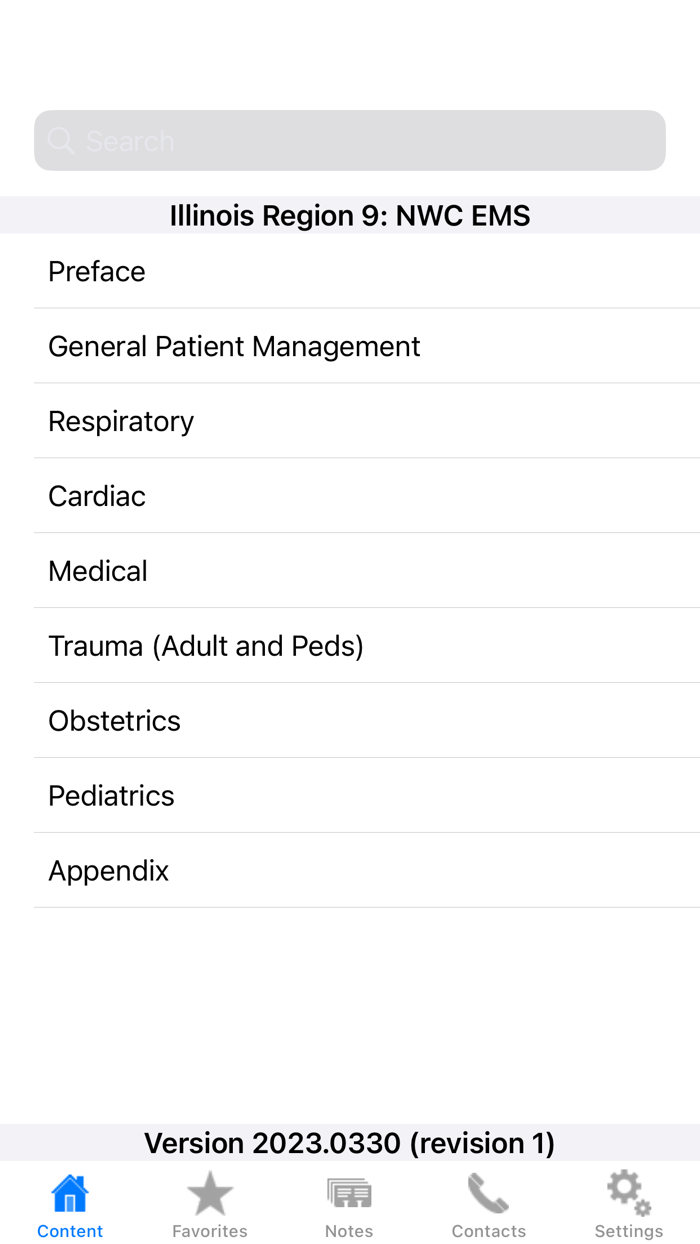This screenshot has width=700, height=1244.
Task: Select General Patient Management
Action: (234, 347)
